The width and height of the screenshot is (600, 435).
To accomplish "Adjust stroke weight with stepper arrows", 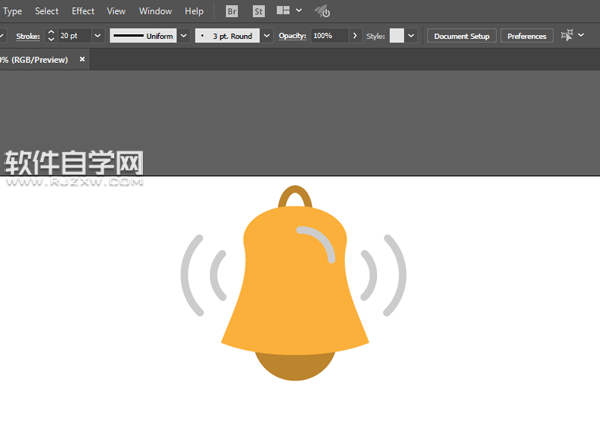I will (51, 36).
